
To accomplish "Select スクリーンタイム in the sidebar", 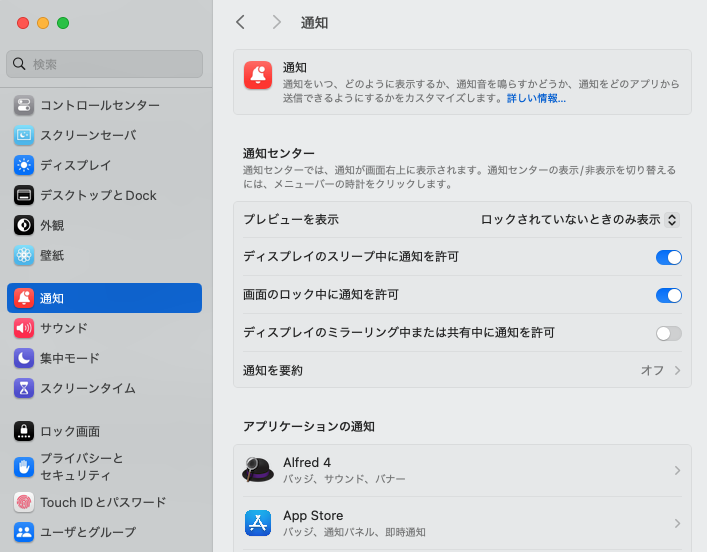I will click(x=87, y=388).
